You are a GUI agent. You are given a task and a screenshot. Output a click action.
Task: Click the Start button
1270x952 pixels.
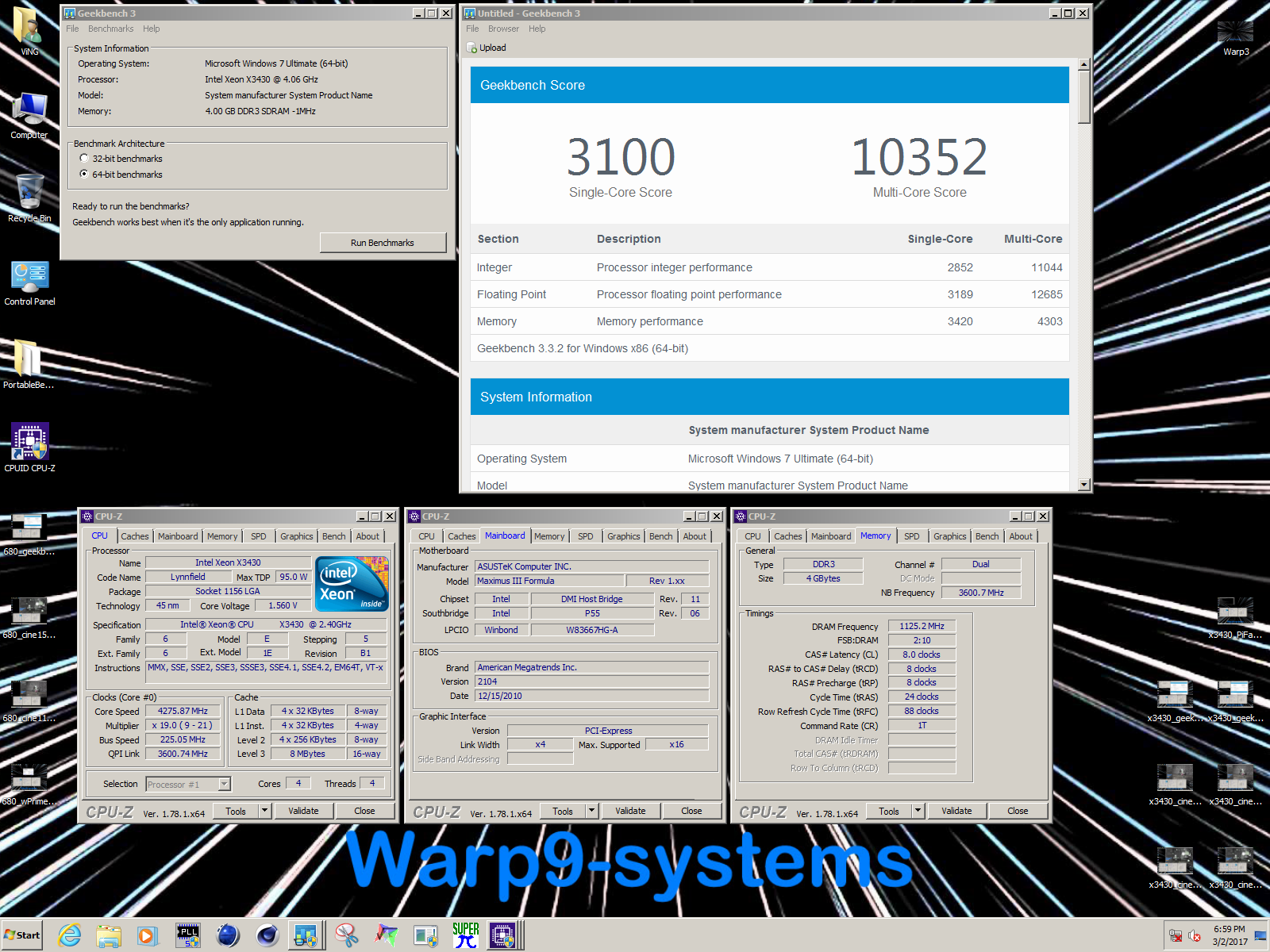pos(22,935)
